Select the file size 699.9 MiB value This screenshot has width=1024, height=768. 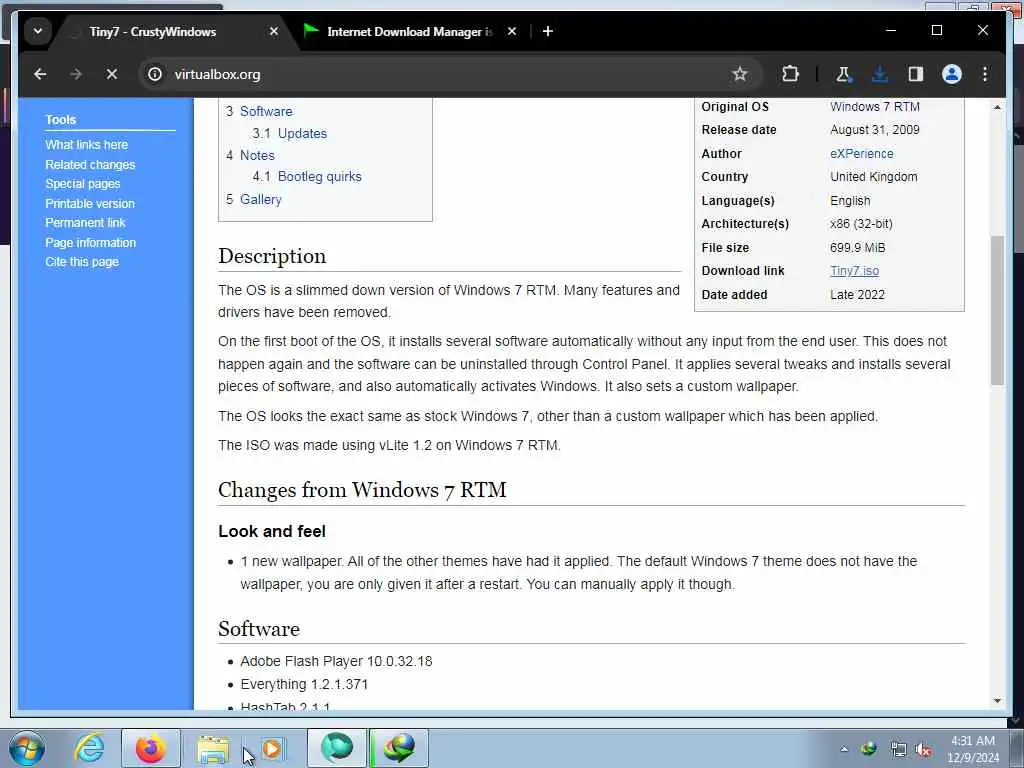click(x=857, y=248)
